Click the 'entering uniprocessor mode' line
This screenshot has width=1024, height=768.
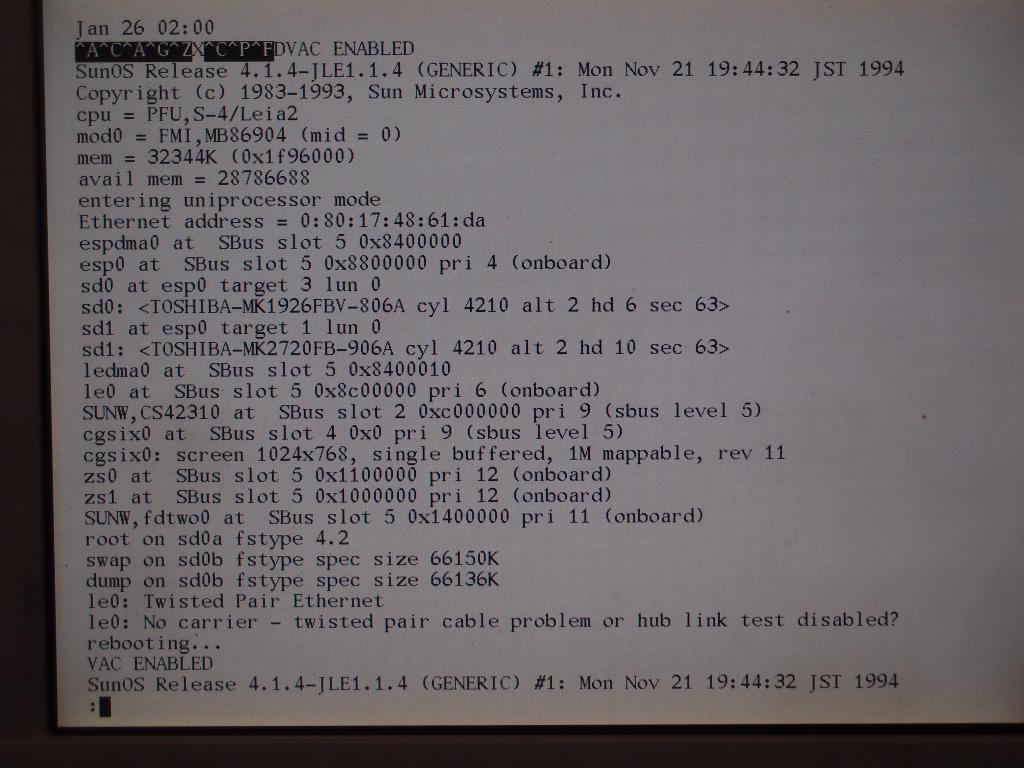229,200
